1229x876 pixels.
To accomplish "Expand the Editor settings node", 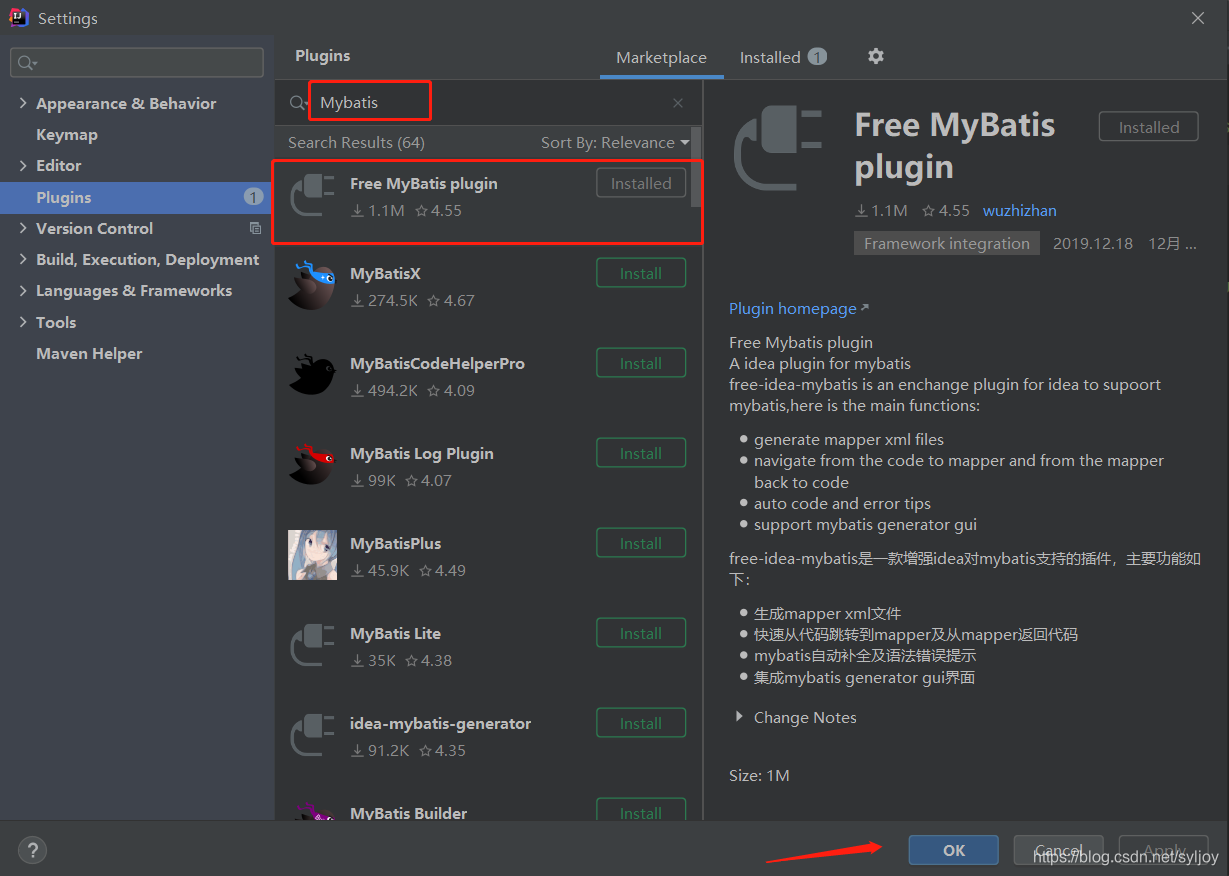I will [x=23, y=165].
